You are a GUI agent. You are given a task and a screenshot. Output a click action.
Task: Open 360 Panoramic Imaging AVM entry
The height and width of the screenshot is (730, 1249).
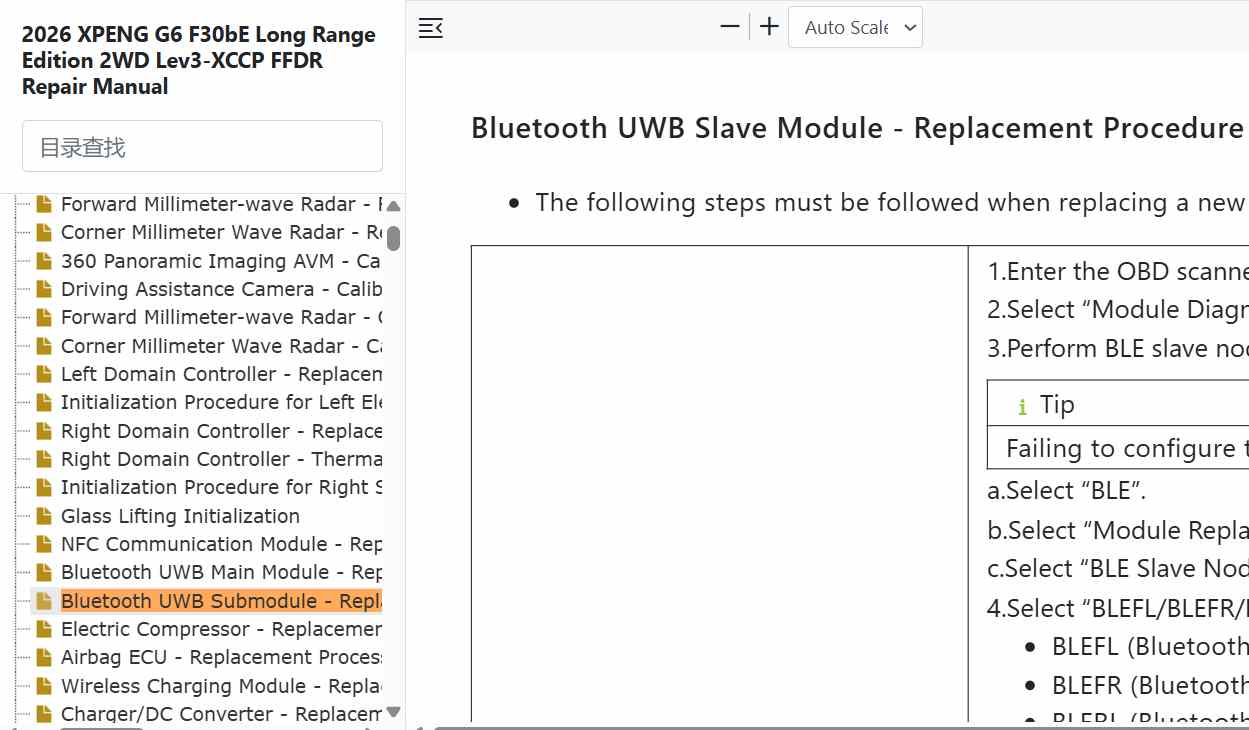click(221, 261)
